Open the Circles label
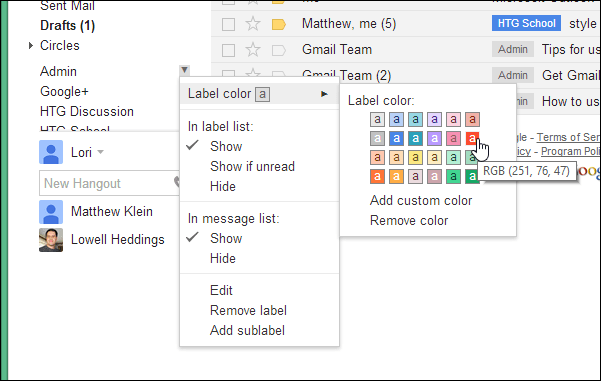 click(60, 46)
